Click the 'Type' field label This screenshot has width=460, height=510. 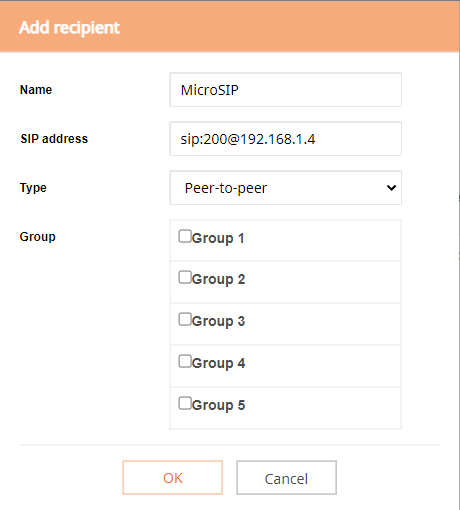[33, 188]
